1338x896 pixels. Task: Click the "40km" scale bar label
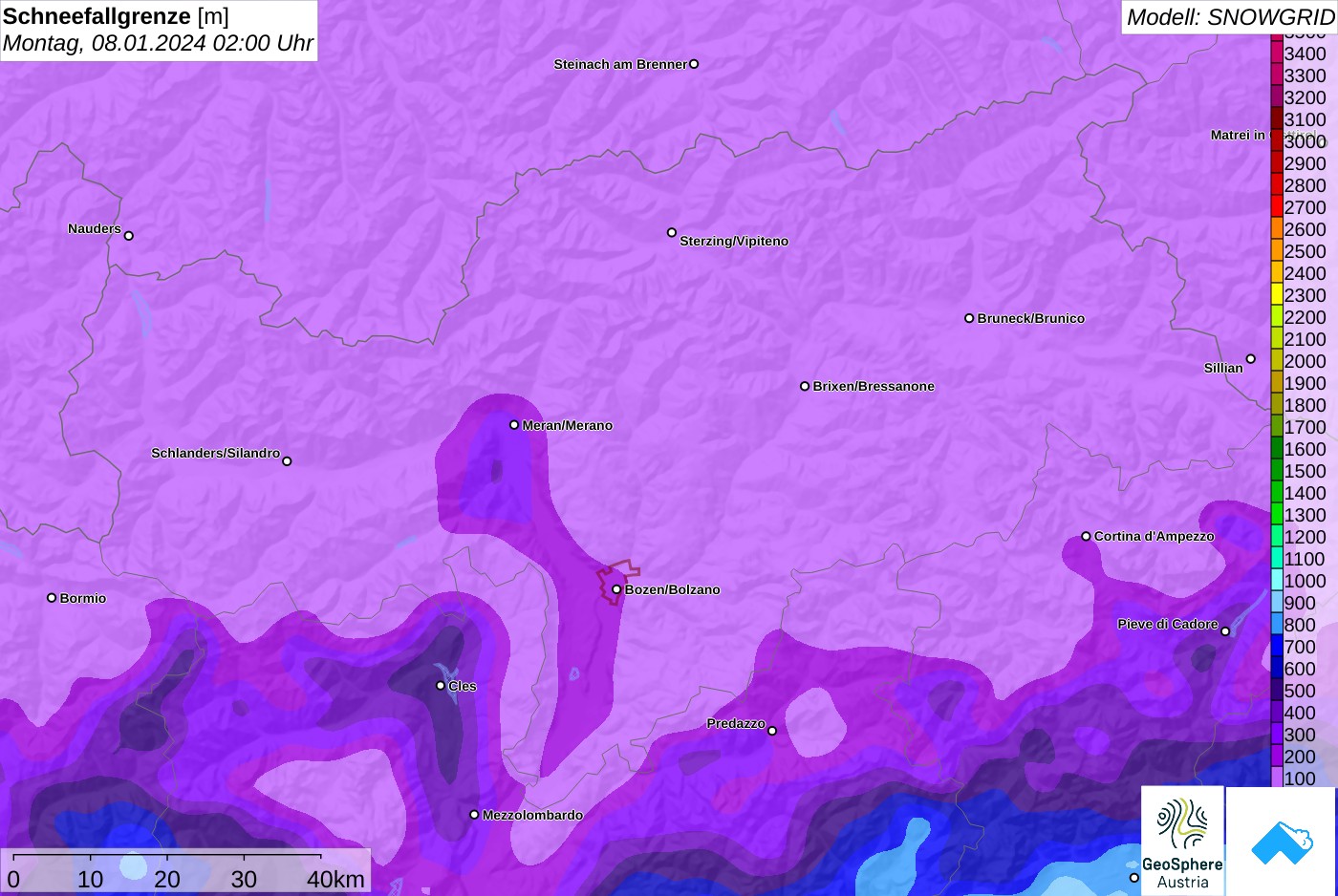pos(335,879)
